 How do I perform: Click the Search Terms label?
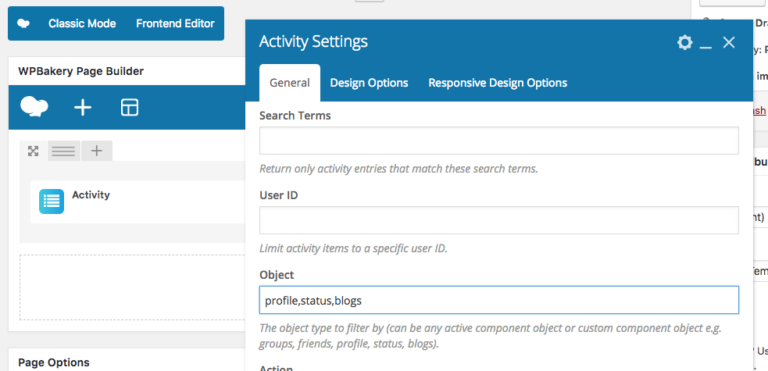pyautogui.click(x=295, y=116)
